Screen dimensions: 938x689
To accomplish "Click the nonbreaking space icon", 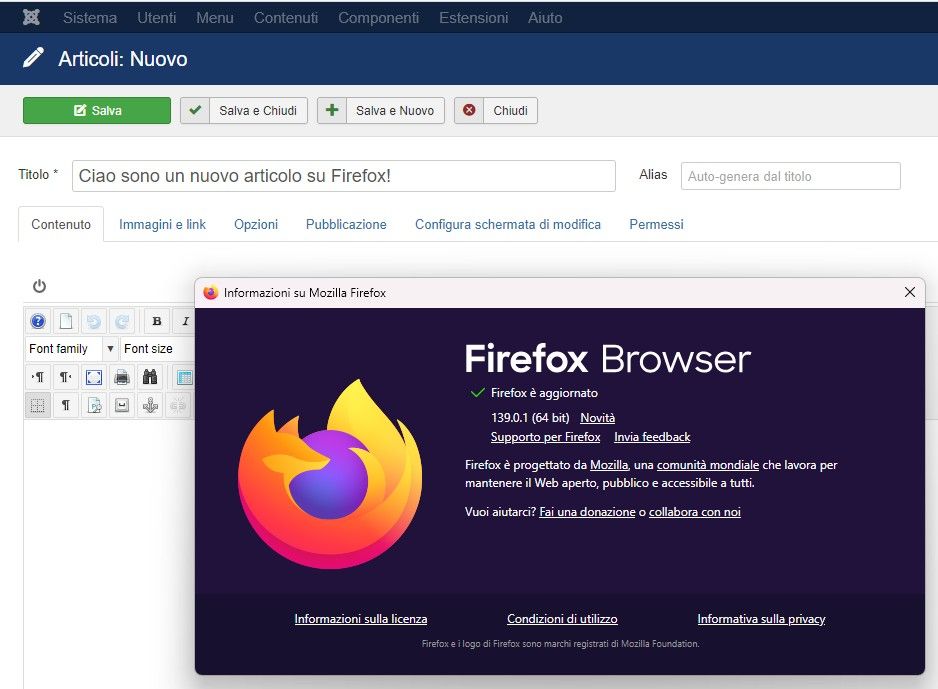I will pos(122,406).
